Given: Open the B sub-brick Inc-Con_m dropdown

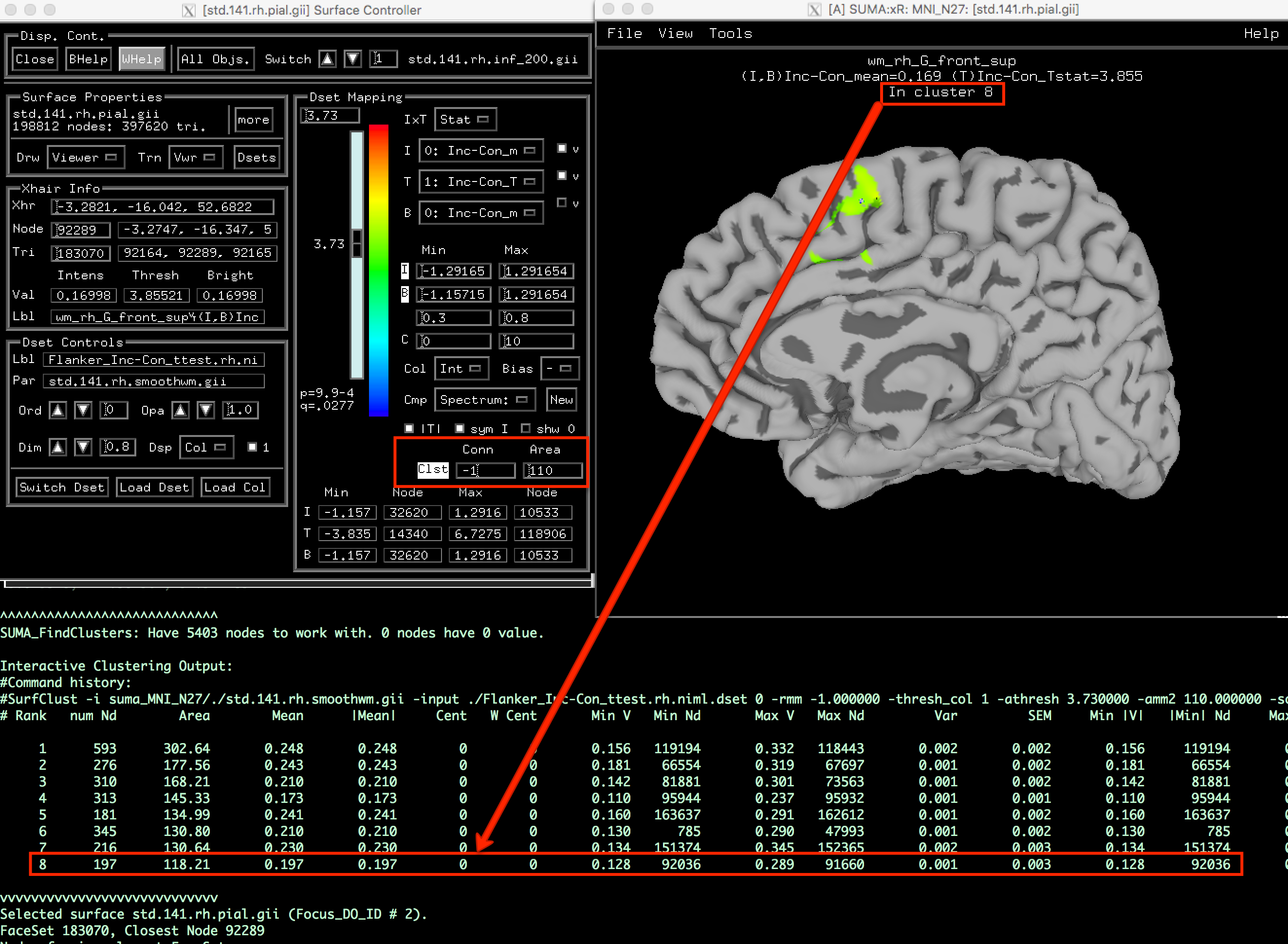Looking at the screenshot, I should click(481, 213).
